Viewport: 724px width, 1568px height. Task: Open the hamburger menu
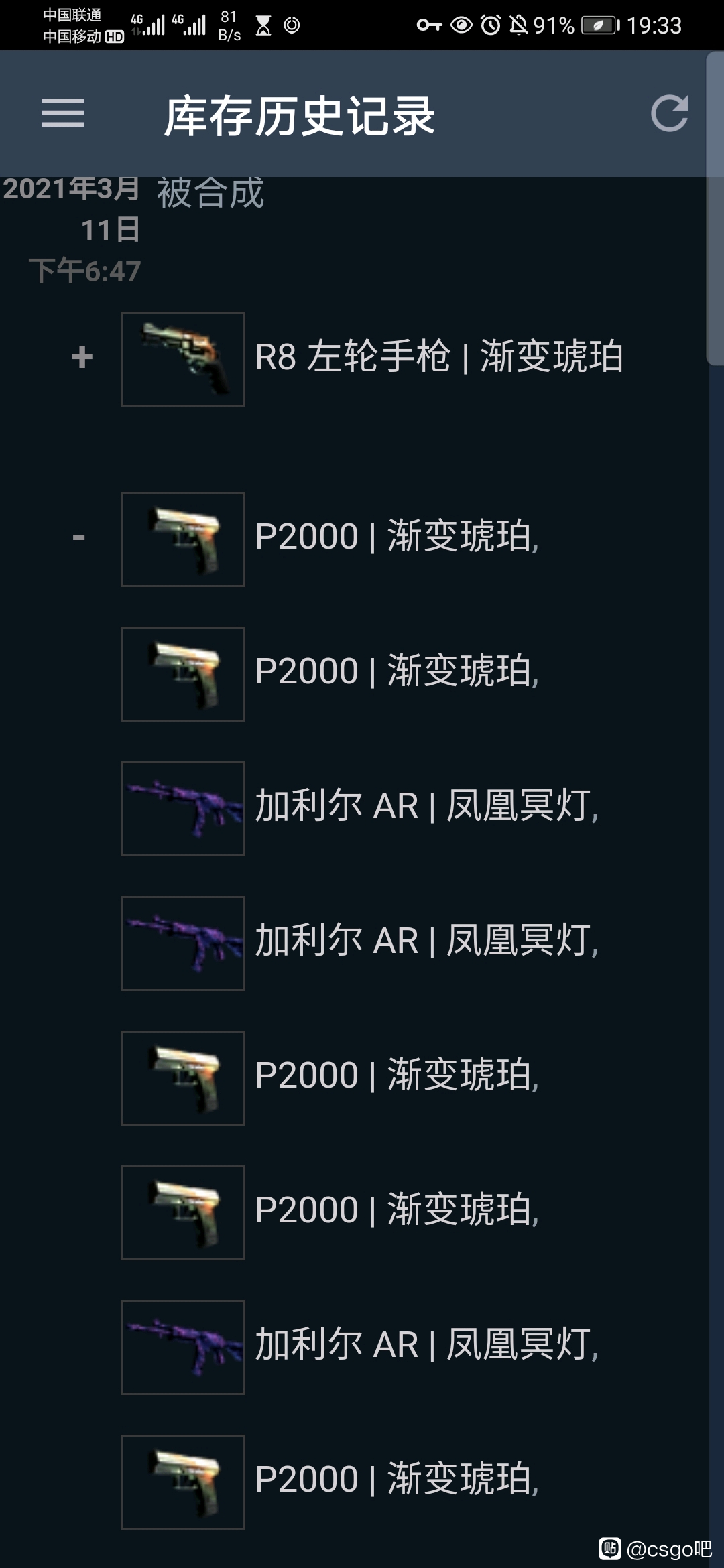point(63,113)
